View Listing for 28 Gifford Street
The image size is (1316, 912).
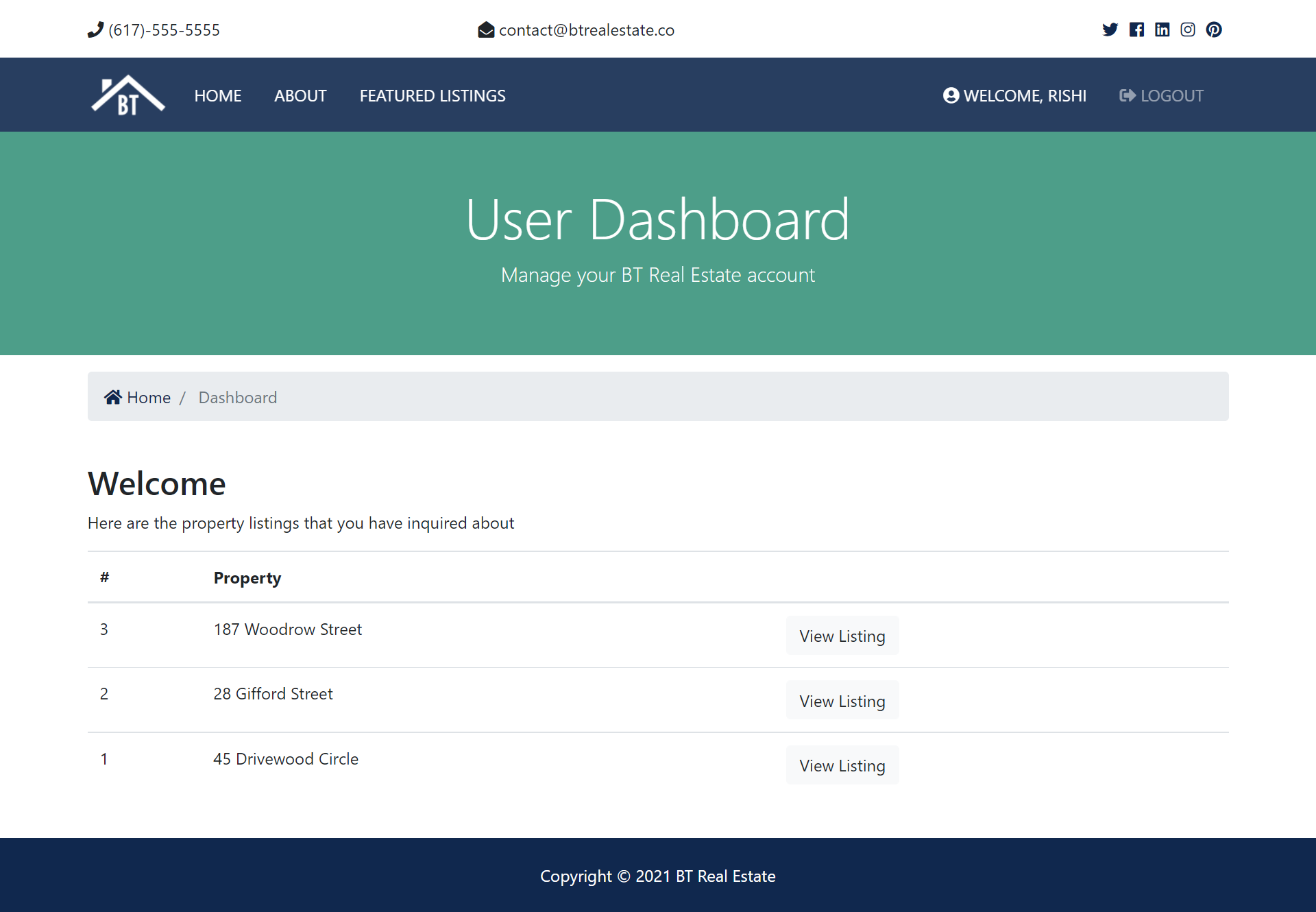point(842,700)
